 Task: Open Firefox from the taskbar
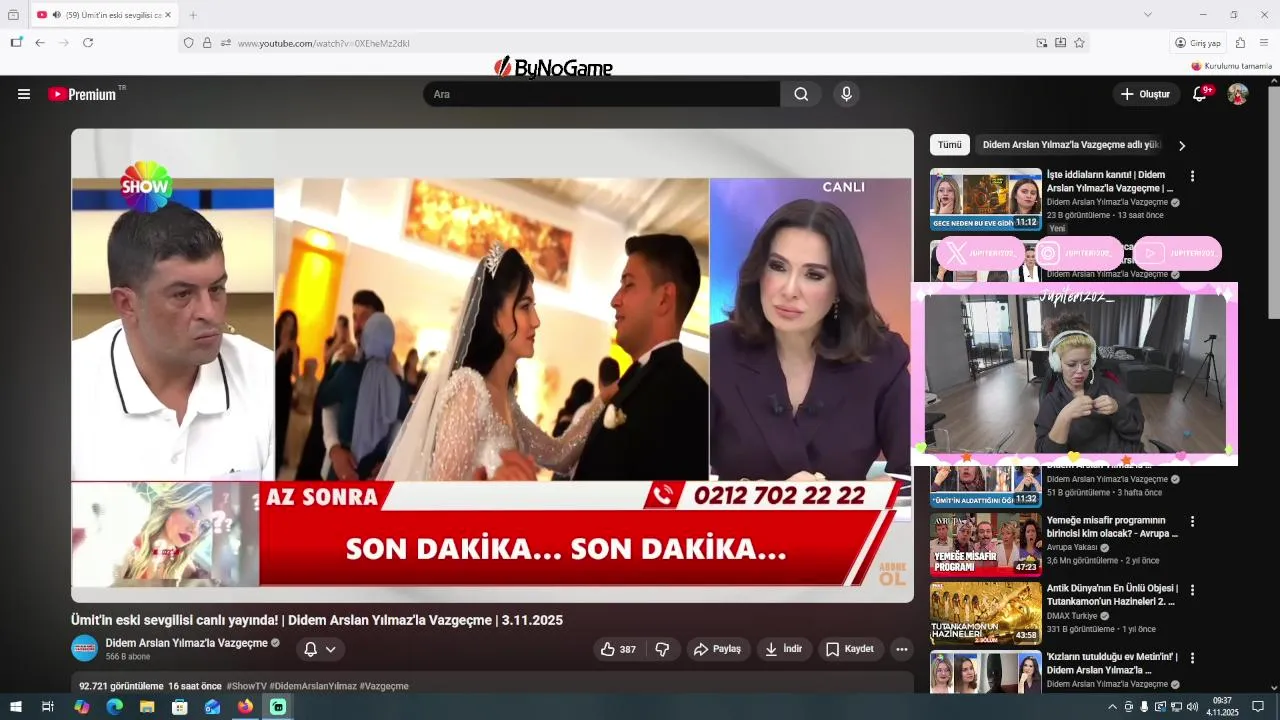point(245,707)
